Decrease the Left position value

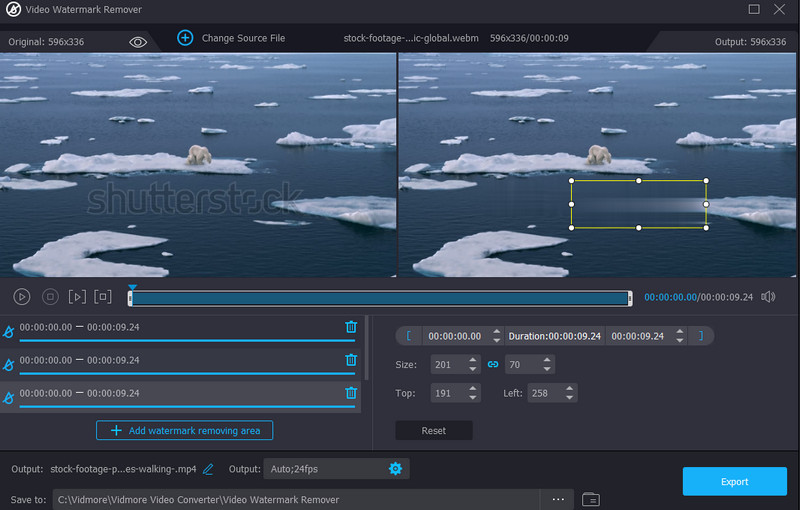(x=569, y=397)
